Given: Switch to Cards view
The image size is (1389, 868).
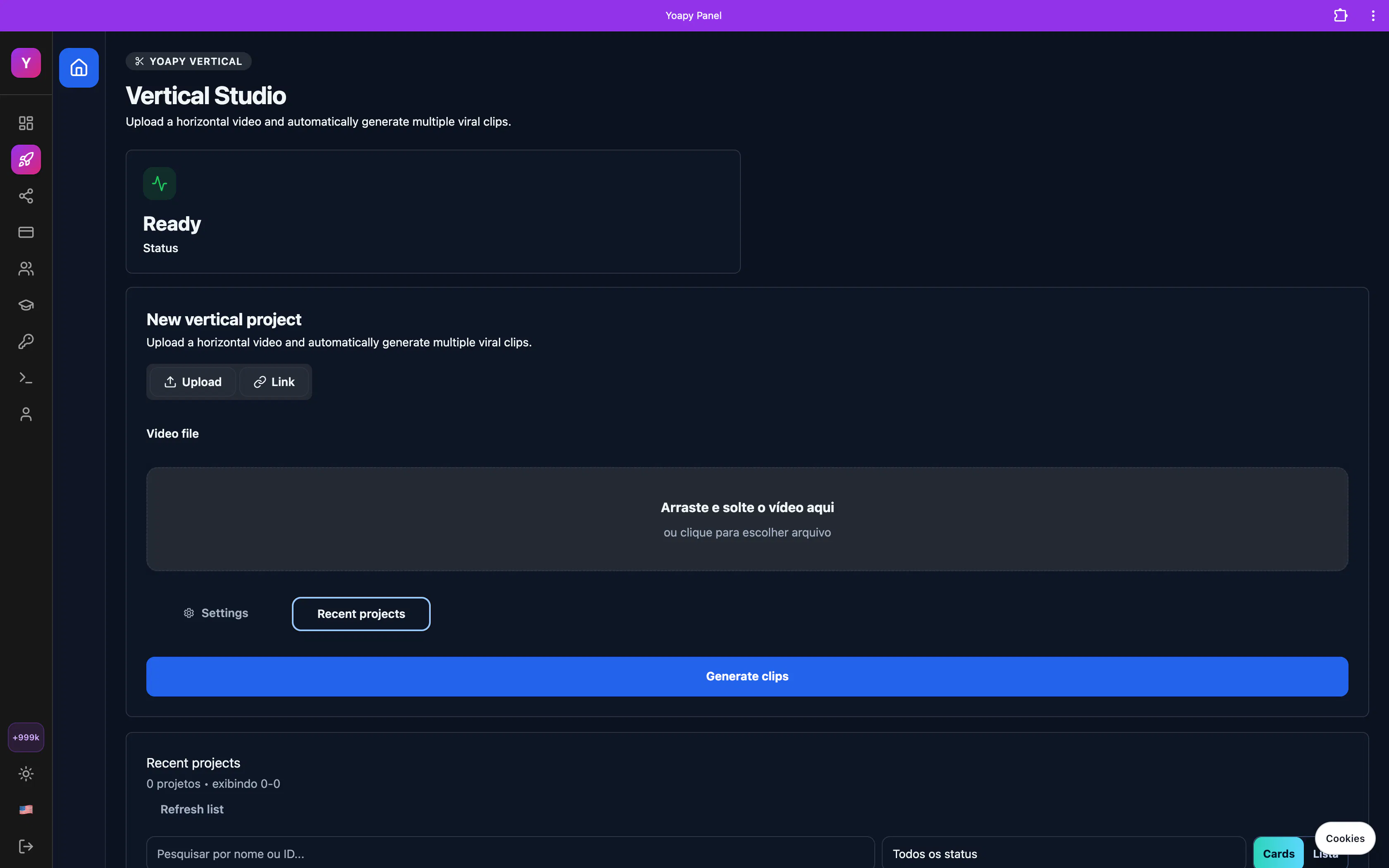Looking at the screenshot, I should 1279,854.
